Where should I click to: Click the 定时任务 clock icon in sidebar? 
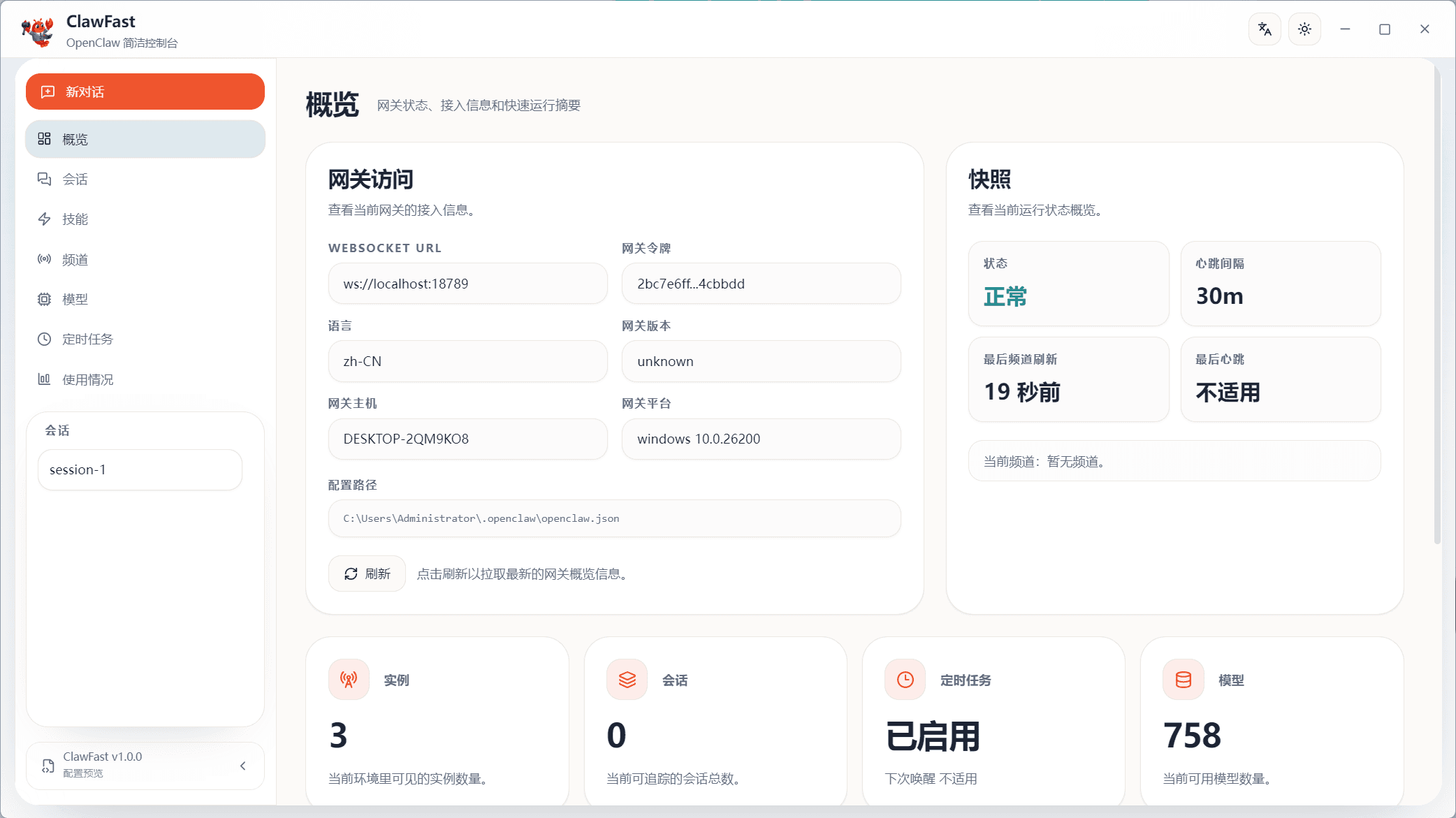[x=45, y=339]
